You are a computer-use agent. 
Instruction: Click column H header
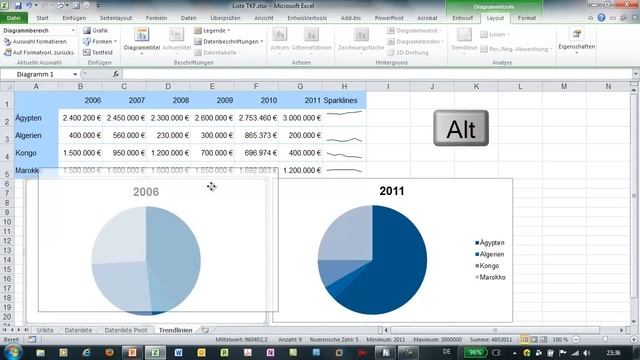pyautogui.click(x=344, y=87)
